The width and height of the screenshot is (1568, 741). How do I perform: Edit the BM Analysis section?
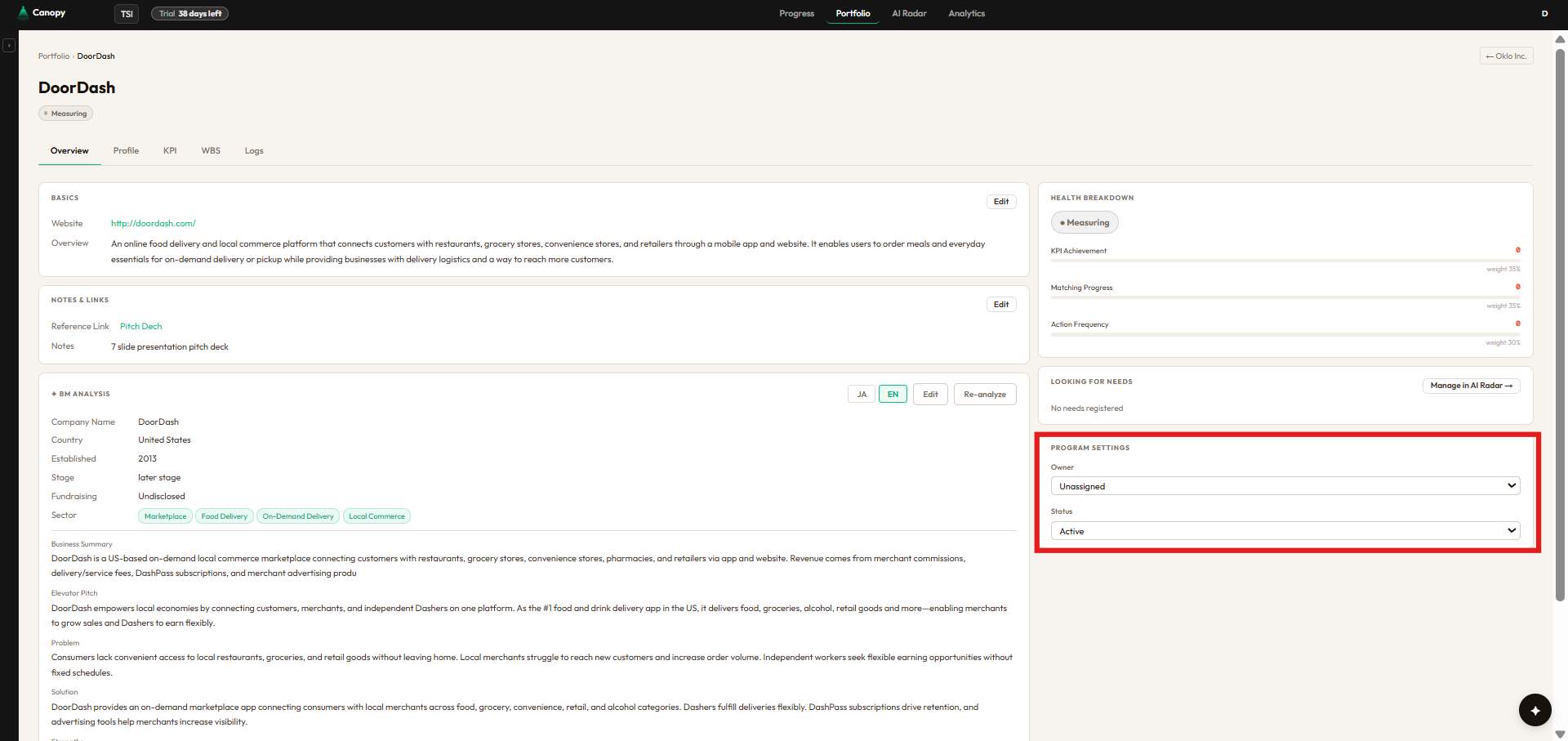pyautogui.click(x=930, y=395)
